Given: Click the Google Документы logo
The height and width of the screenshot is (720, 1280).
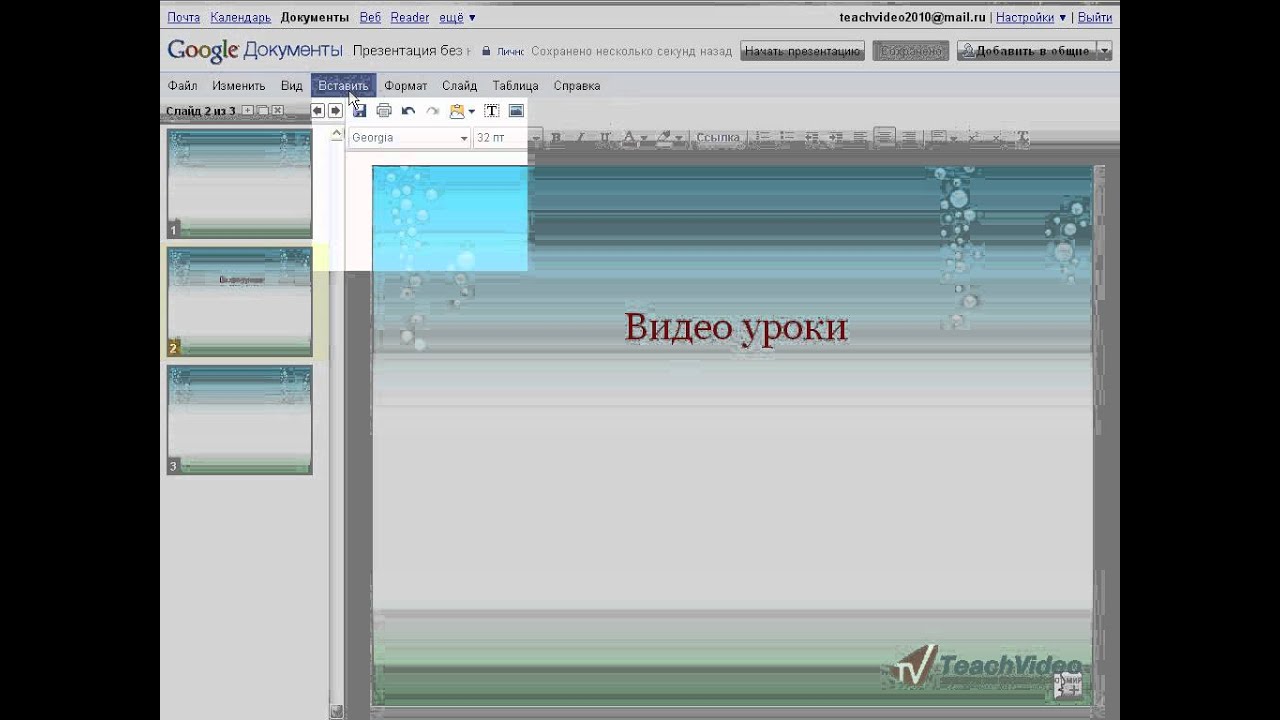Looking at the screenshot, I should pos(254,51).
